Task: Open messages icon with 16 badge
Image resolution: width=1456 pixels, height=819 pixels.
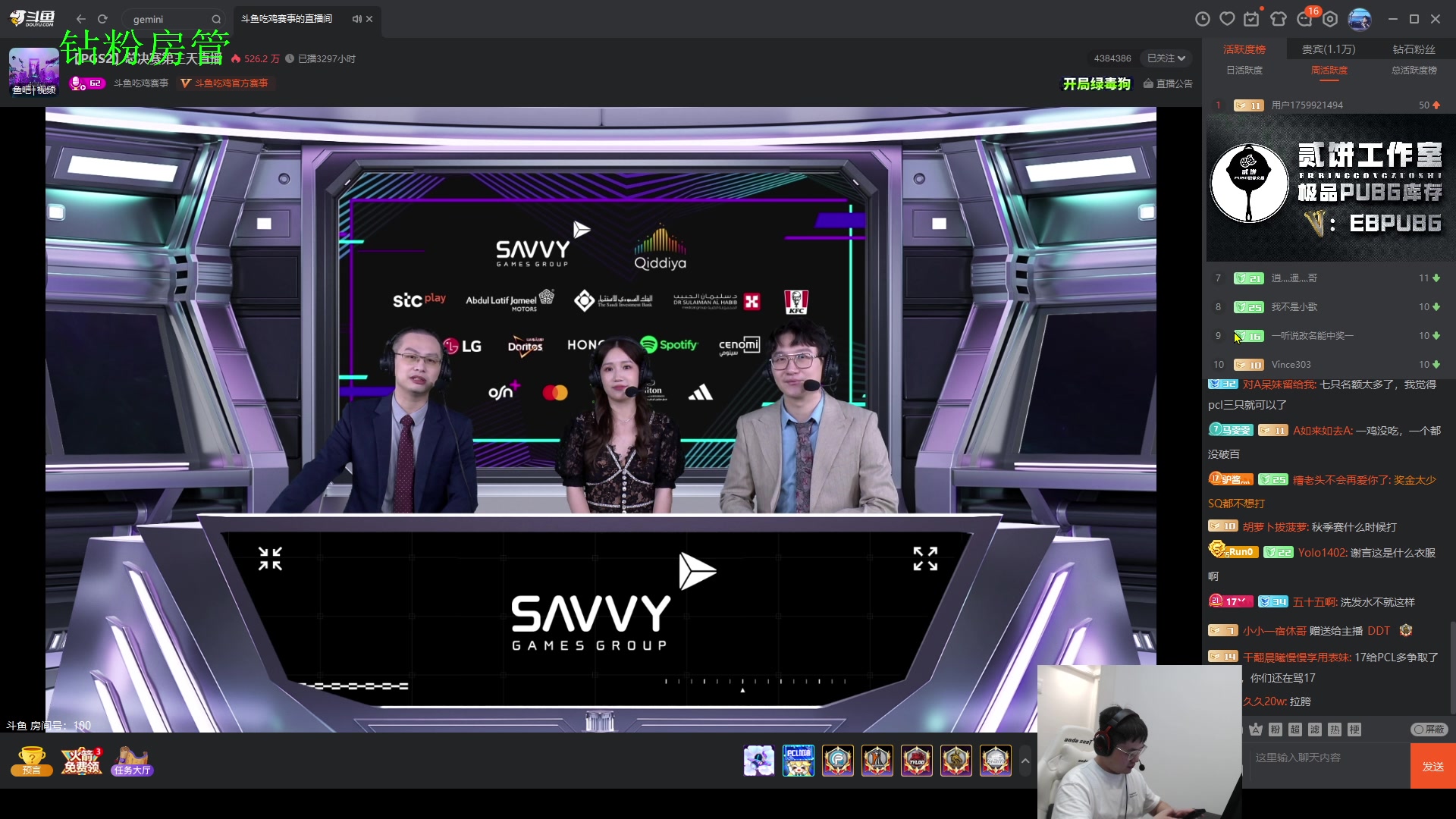Action: (1305, 19)
